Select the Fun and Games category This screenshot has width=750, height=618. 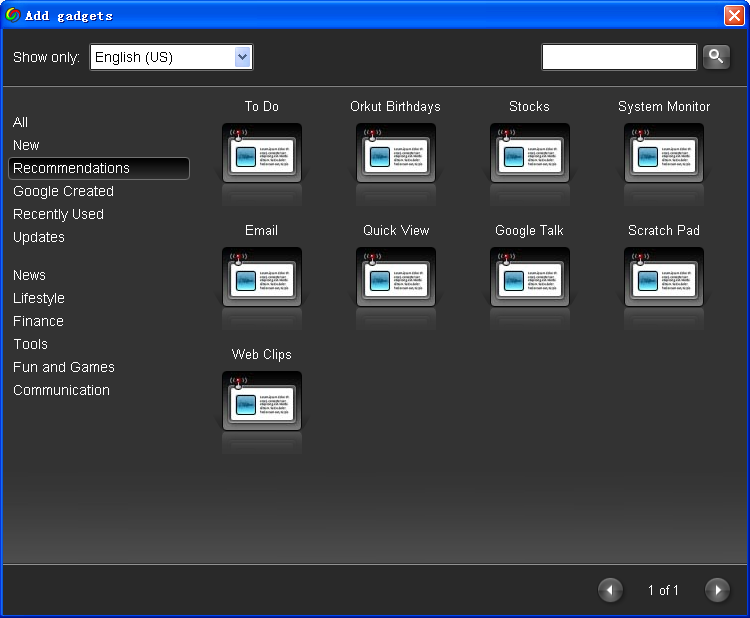(64, 367)
